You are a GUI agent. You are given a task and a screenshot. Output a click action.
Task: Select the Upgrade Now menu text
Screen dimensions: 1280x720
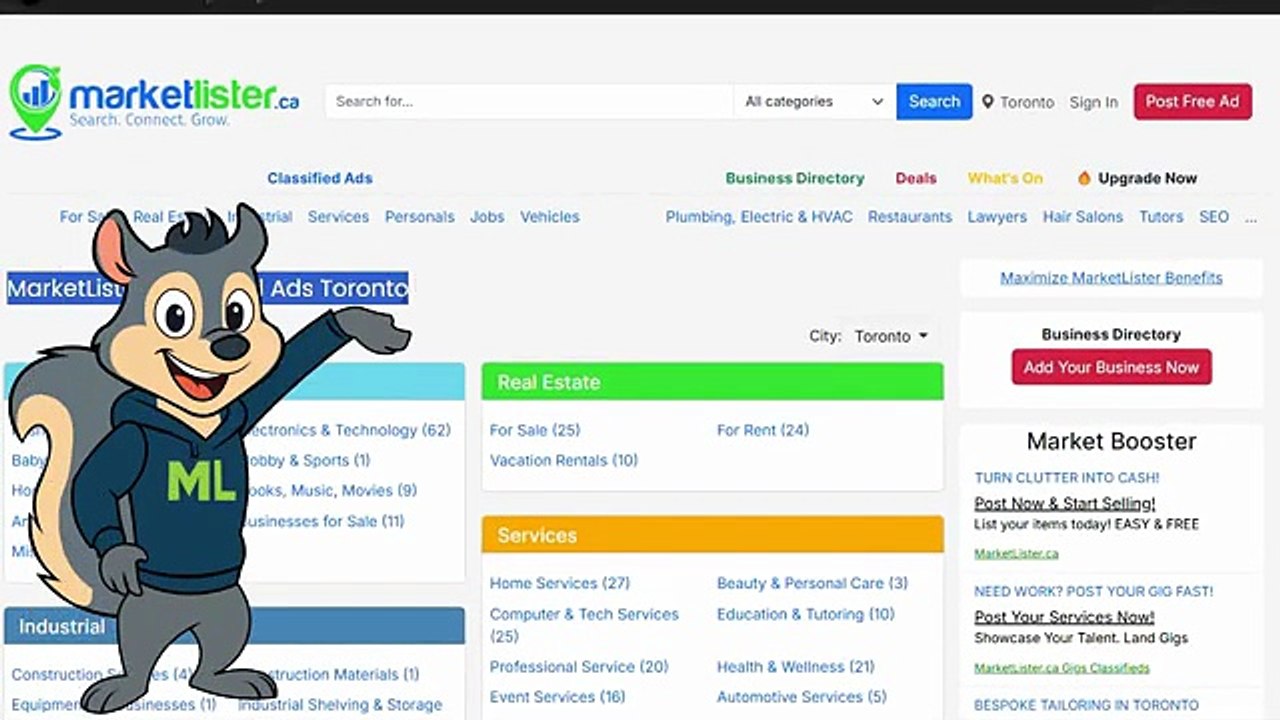coord(1147,178)
